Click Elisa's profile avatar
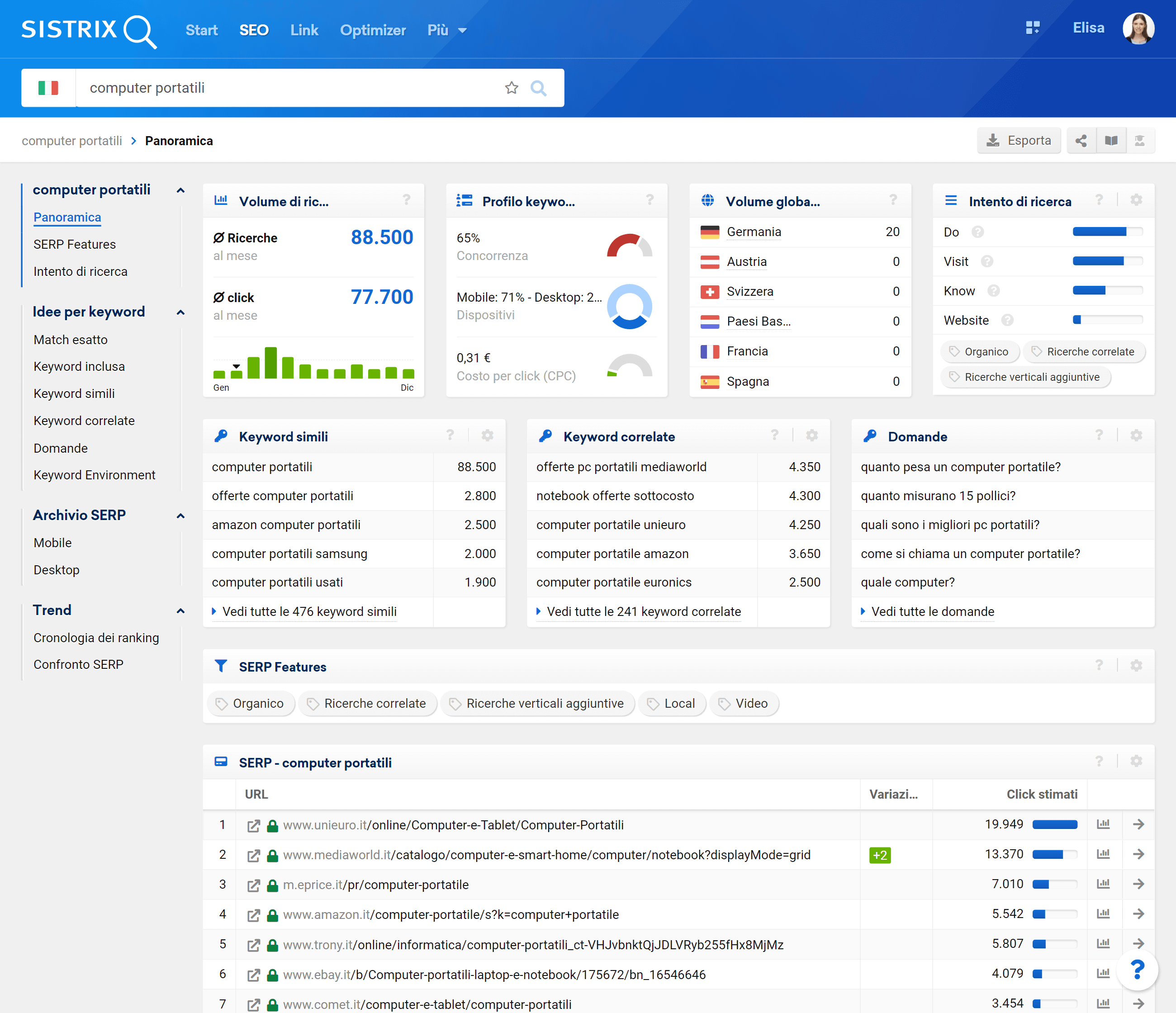The image size is (1176, 1013). 1138,28
